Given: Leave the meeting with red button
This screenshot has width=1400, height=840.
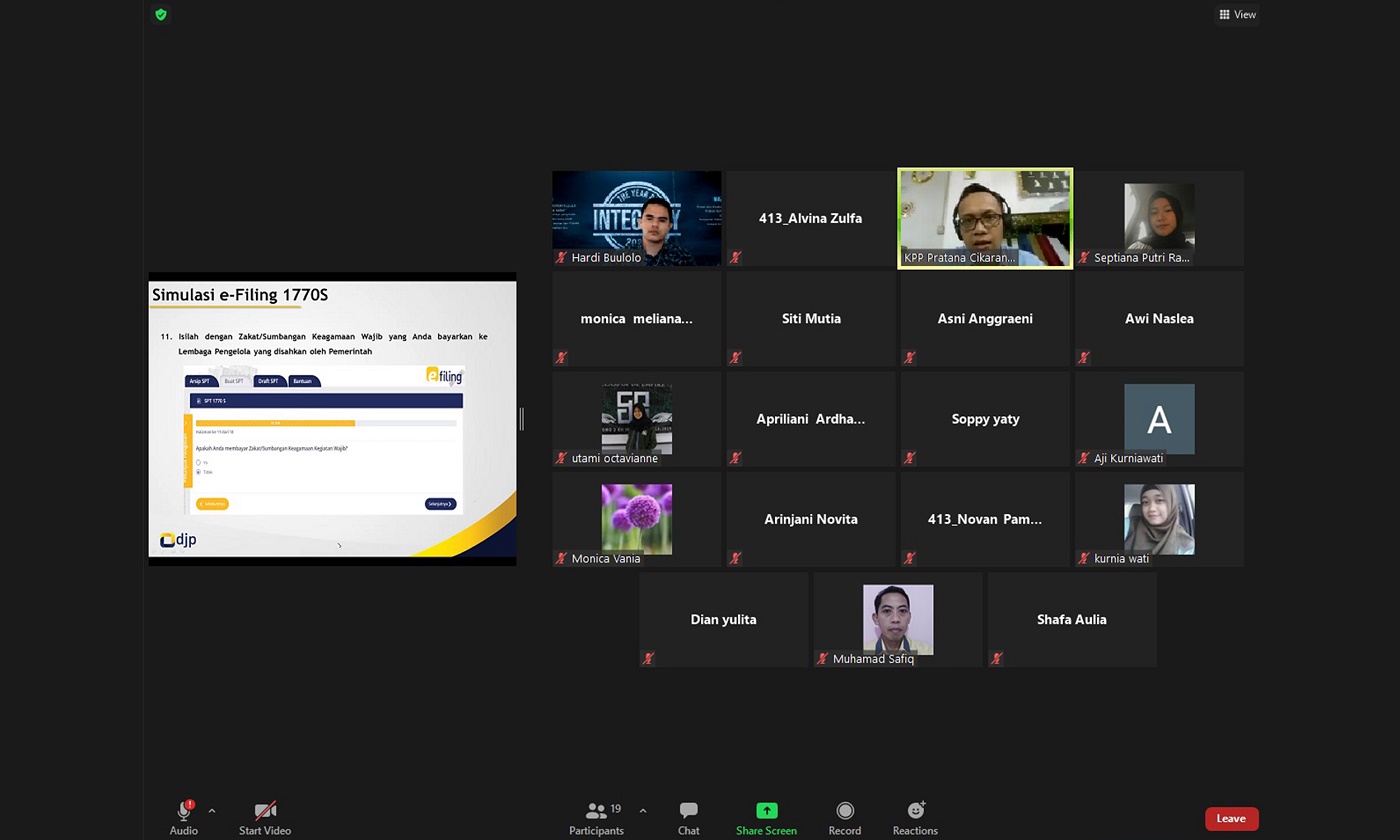Looking at the screenshot, I should [x=1231, y=818].
